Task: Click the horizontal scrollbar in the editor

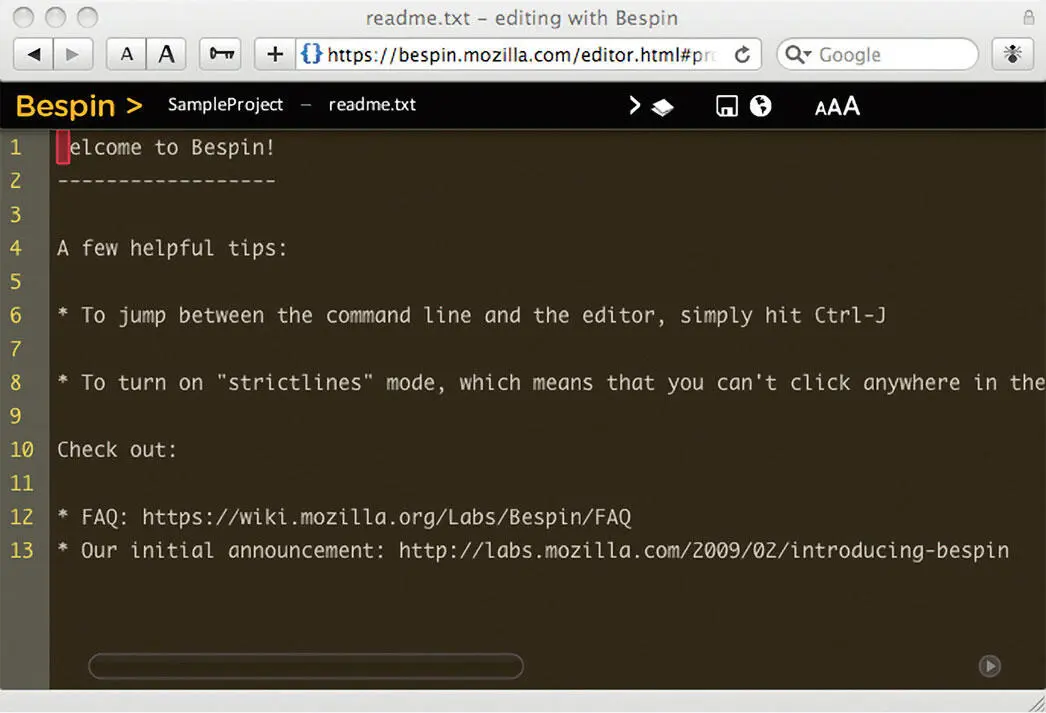Action: (305, 666)
